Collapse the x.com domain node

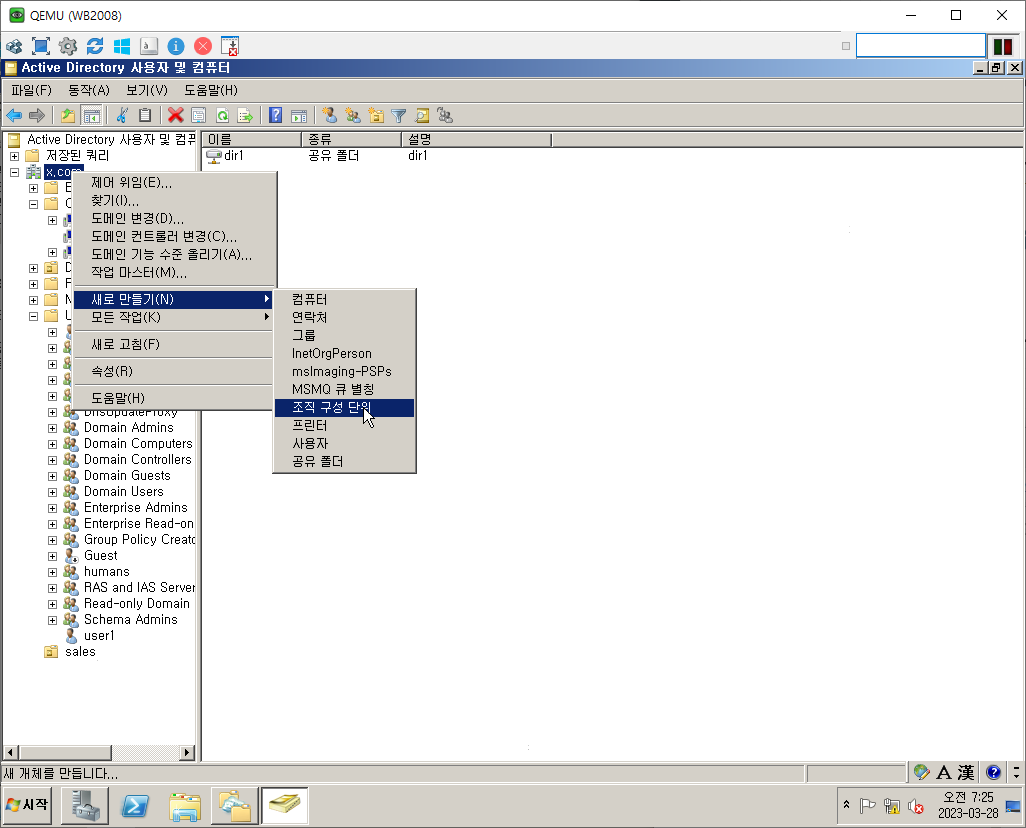pos(14,172)
